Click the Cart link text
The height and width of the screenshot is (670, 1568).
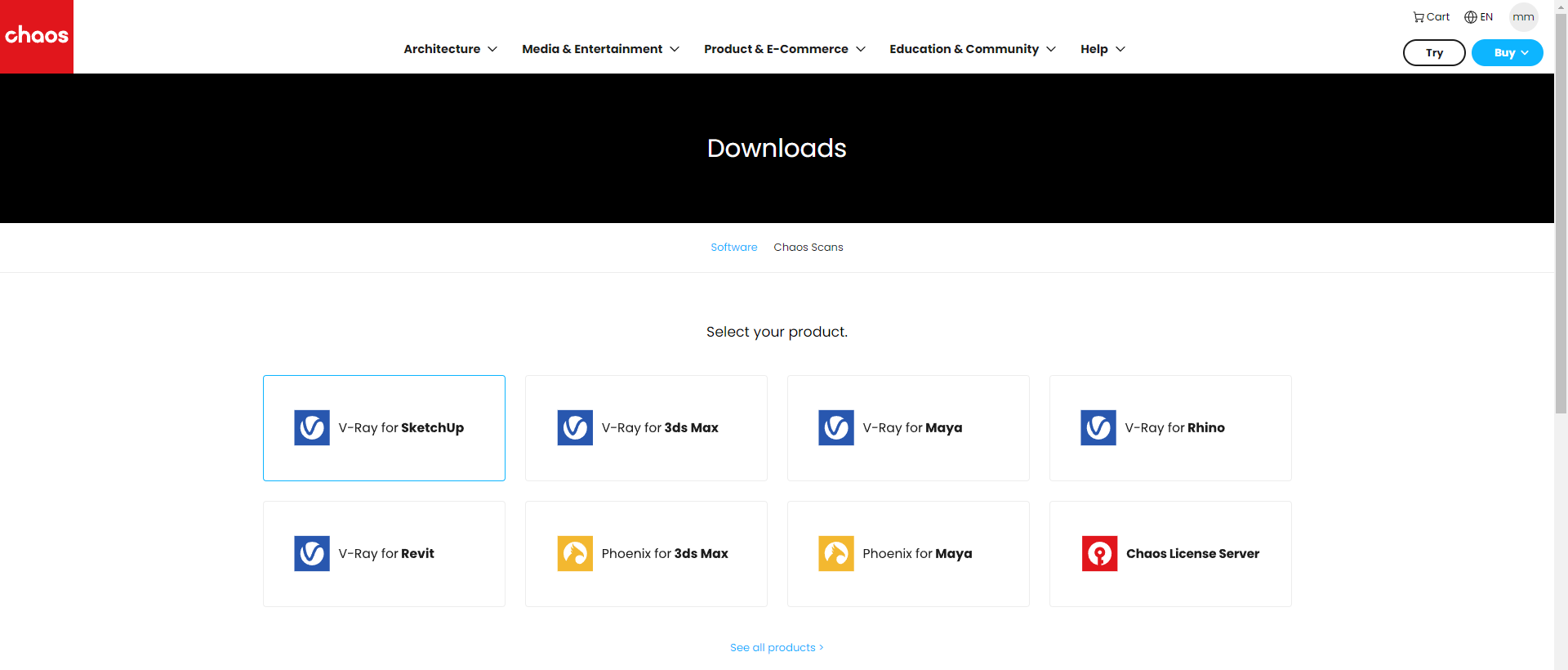coord(1438,17)
